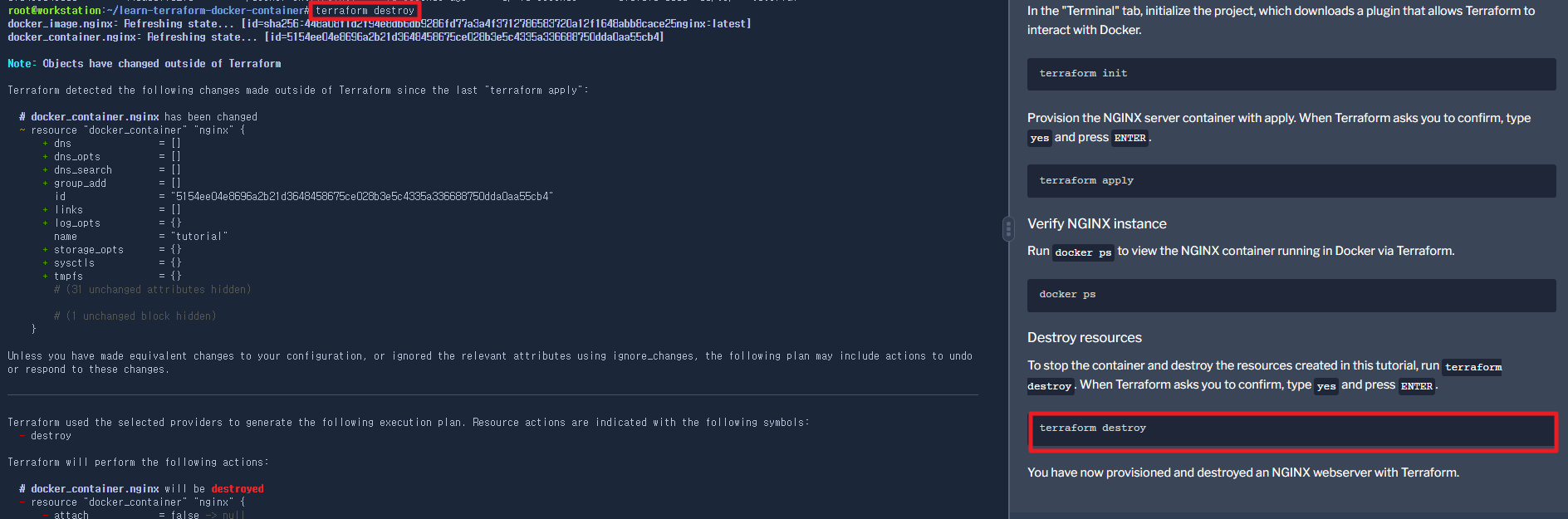Select the "Verify NGINX instance" heading
The height and width of the screenshot is (519, 1568).
(x=1096, y=223)
